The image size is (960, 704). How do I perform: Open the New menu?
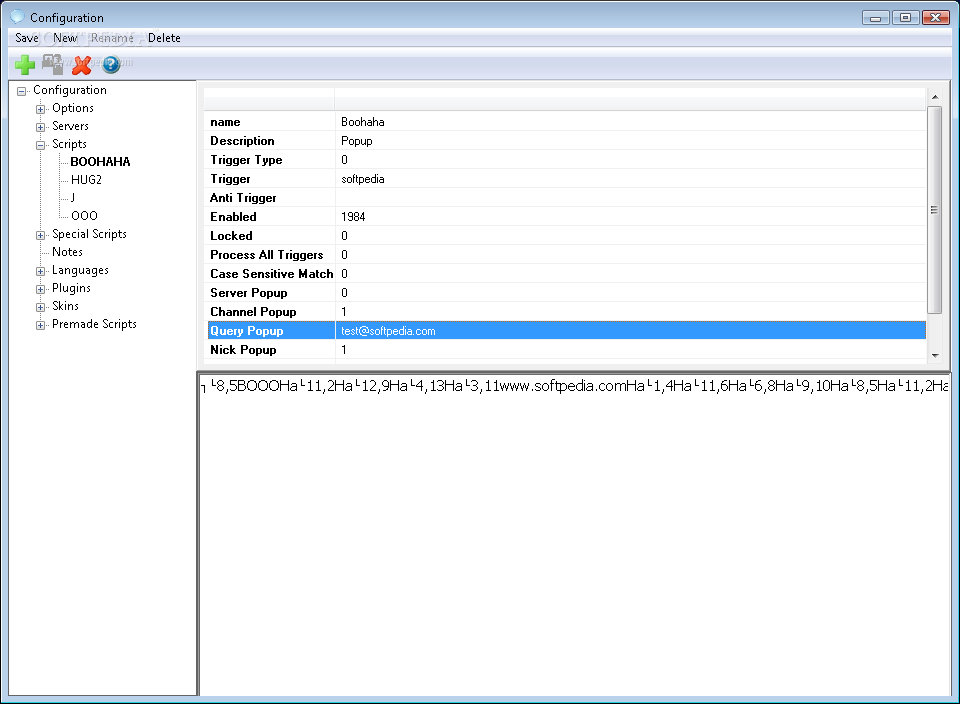(x=65, y=38)
